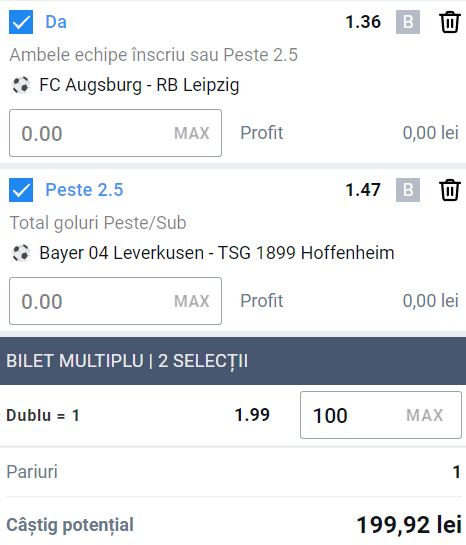This screenshot has width=466, height=545.
Task: Click the FC Augsburg - RB Leipzig match name
Action: pos(139,86)
